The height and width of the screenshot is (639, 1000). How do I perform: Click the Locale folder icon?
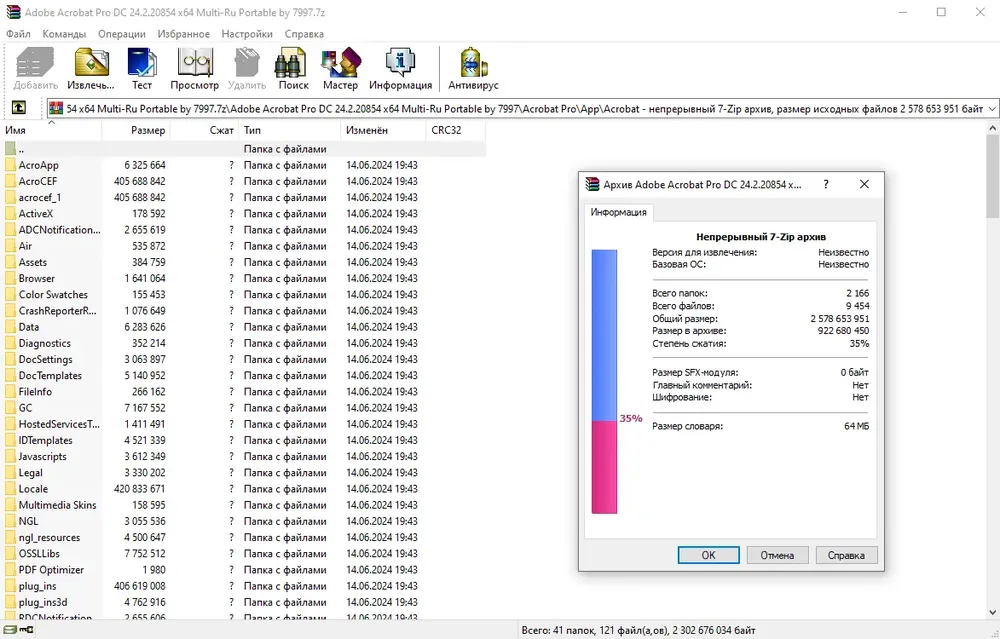(10, 489)
